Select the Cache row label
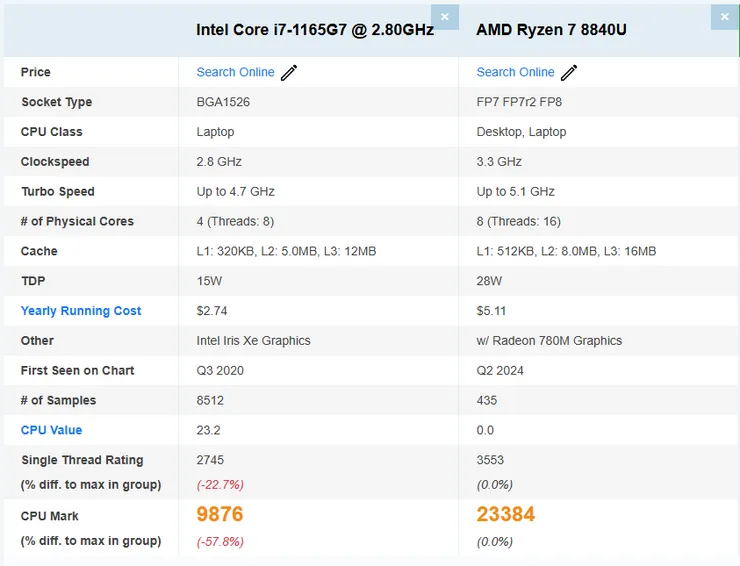The height and width of the screenshot is (566, 740). 39,251
